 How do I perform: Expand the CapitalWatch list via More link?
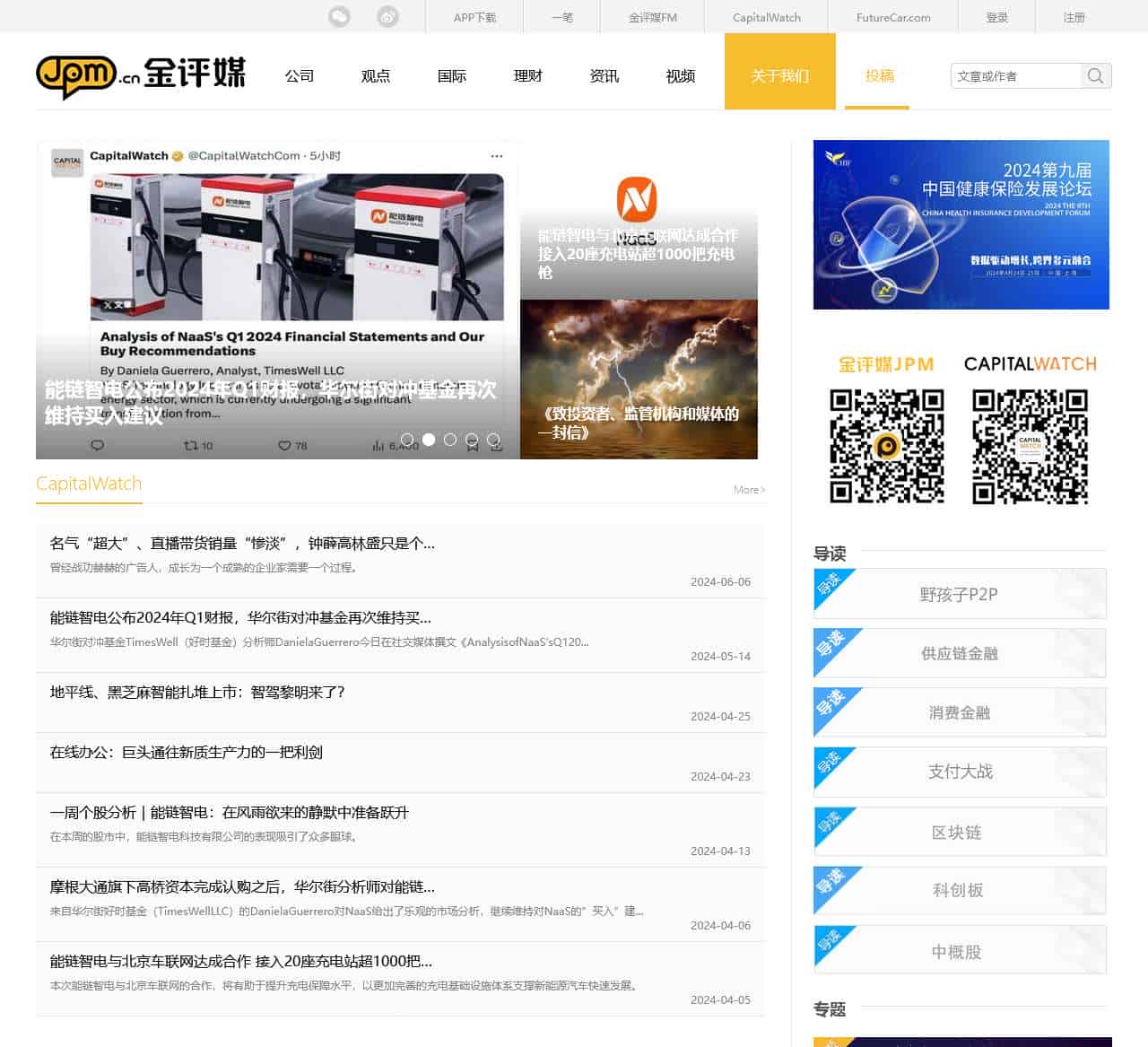point(747,489)
